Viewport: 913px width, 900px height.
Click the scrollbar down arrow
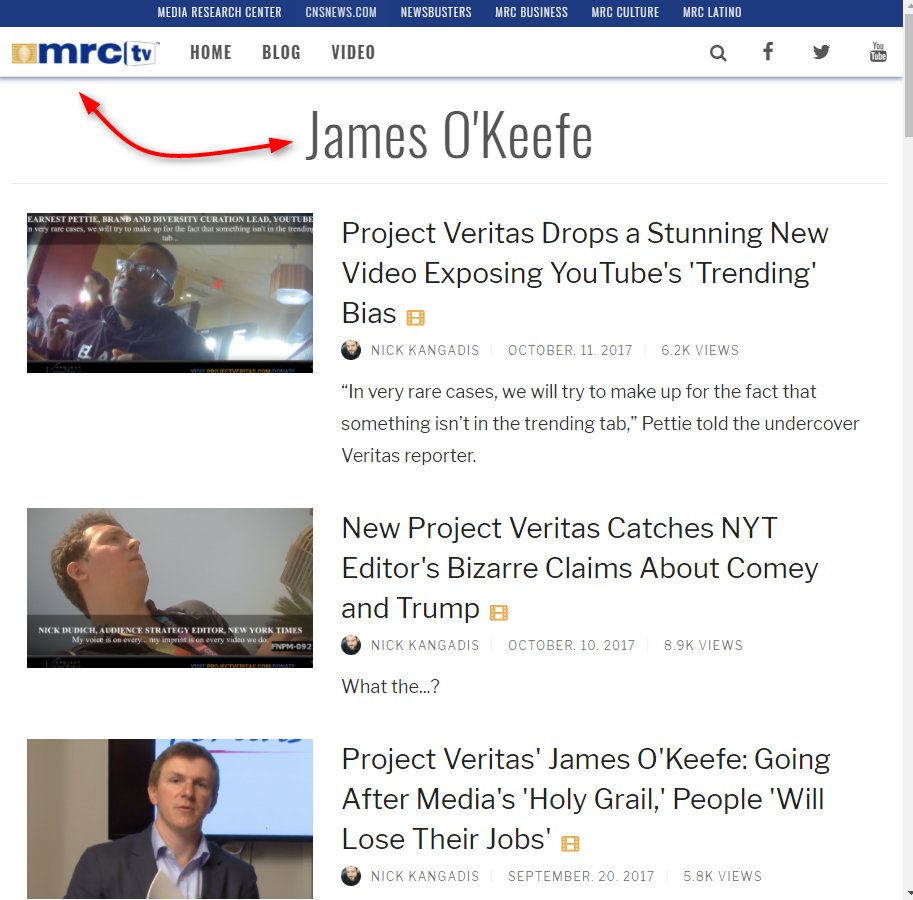tap(908, 894)
